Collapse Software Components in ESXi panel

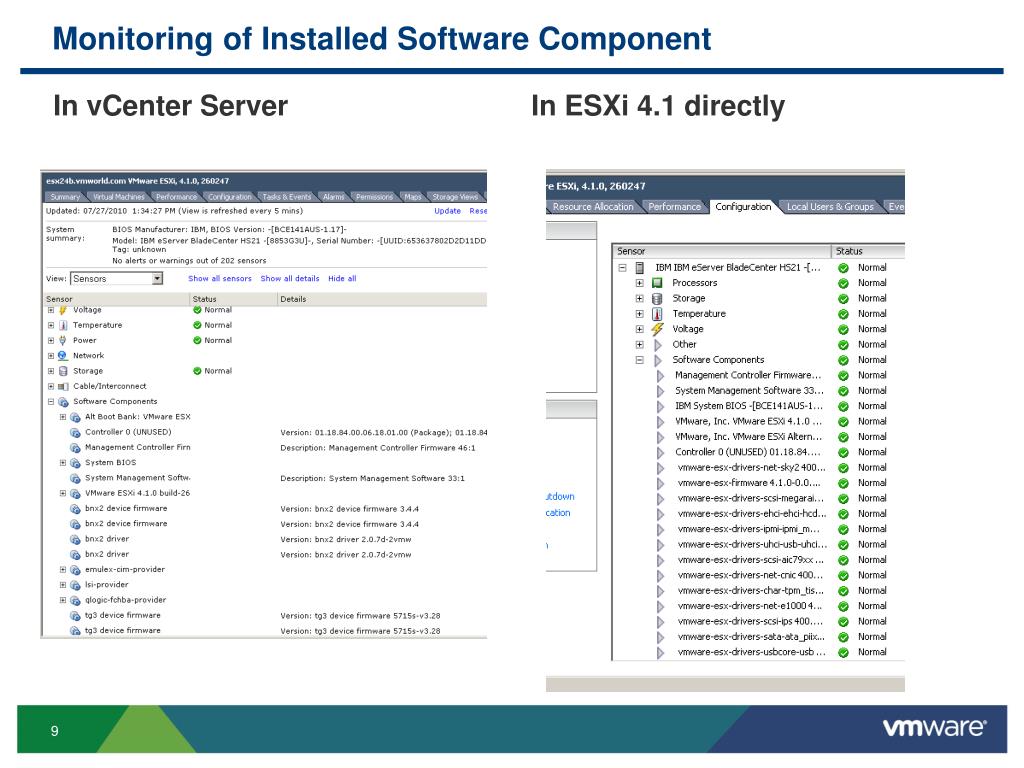pos(639,360)
